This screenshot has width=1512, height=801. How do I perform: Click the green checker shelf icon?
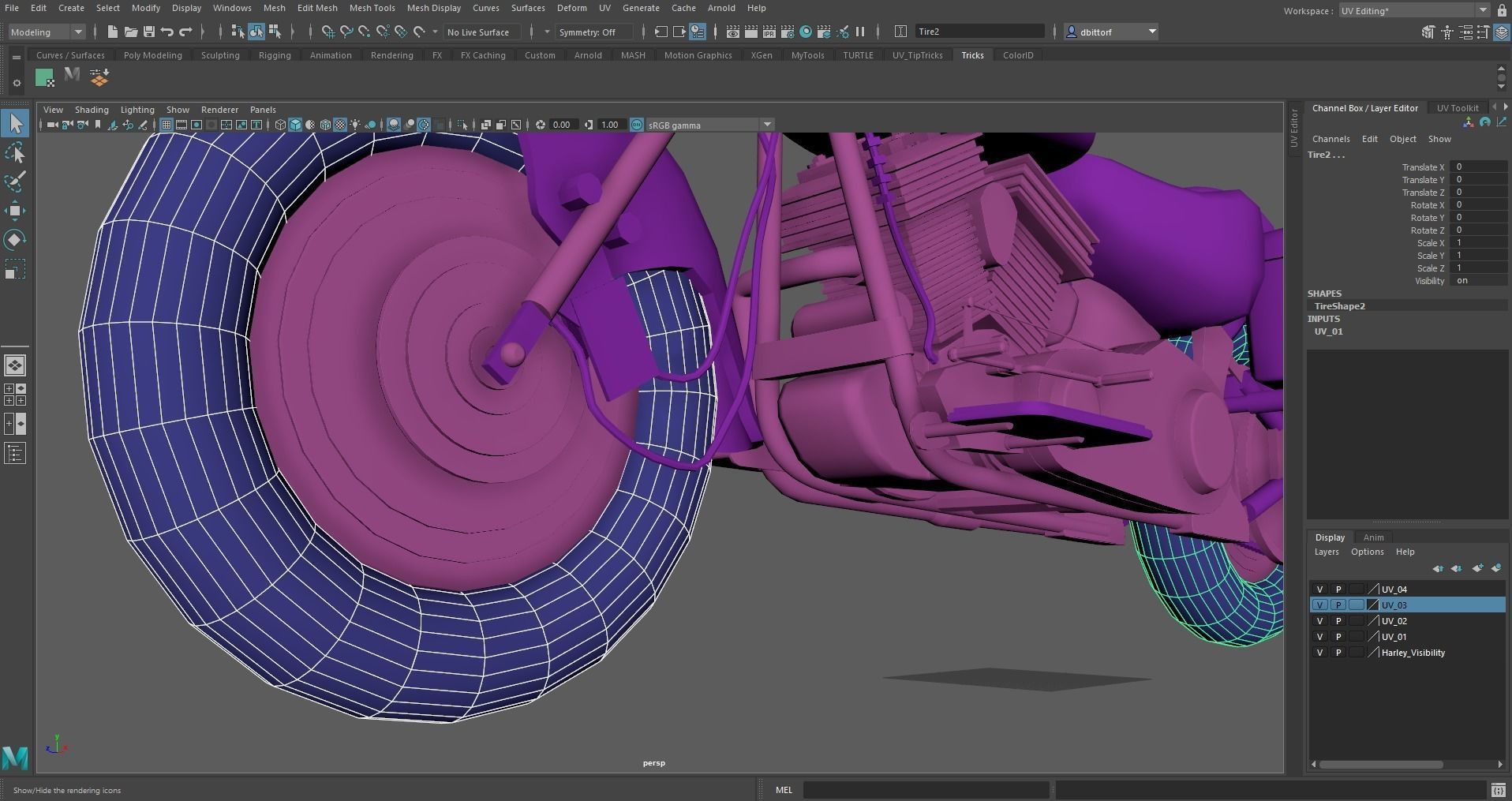coord(45,77)
